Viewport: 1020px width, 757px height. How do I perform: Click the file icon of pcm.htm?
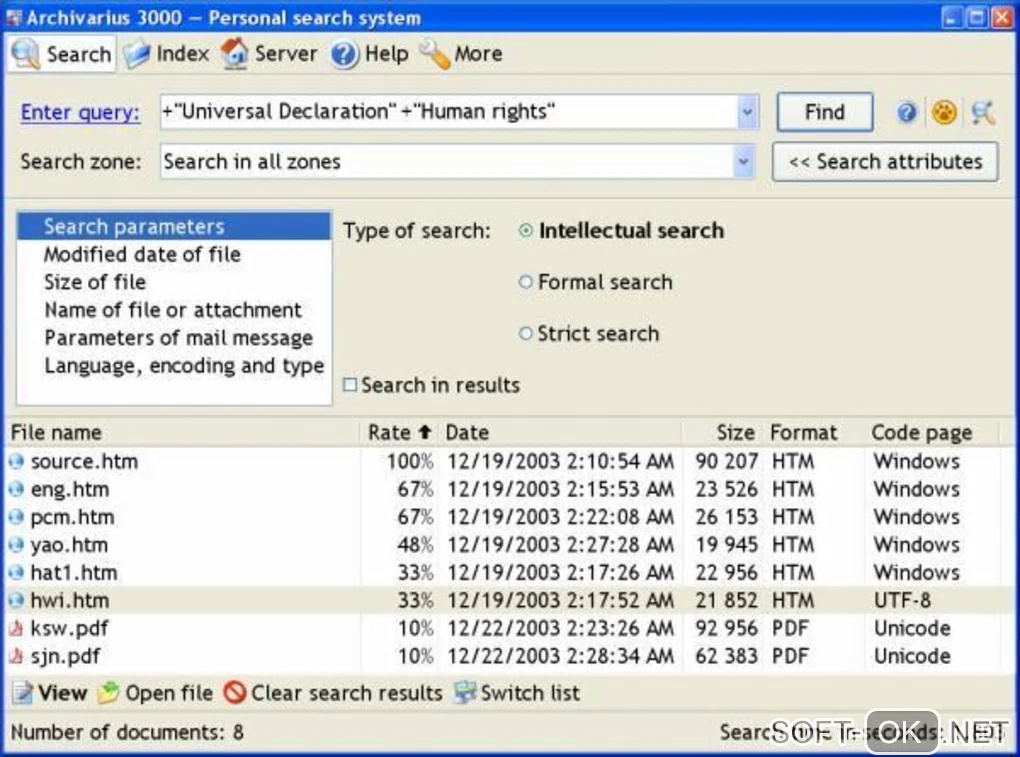[x=17, y=518]
